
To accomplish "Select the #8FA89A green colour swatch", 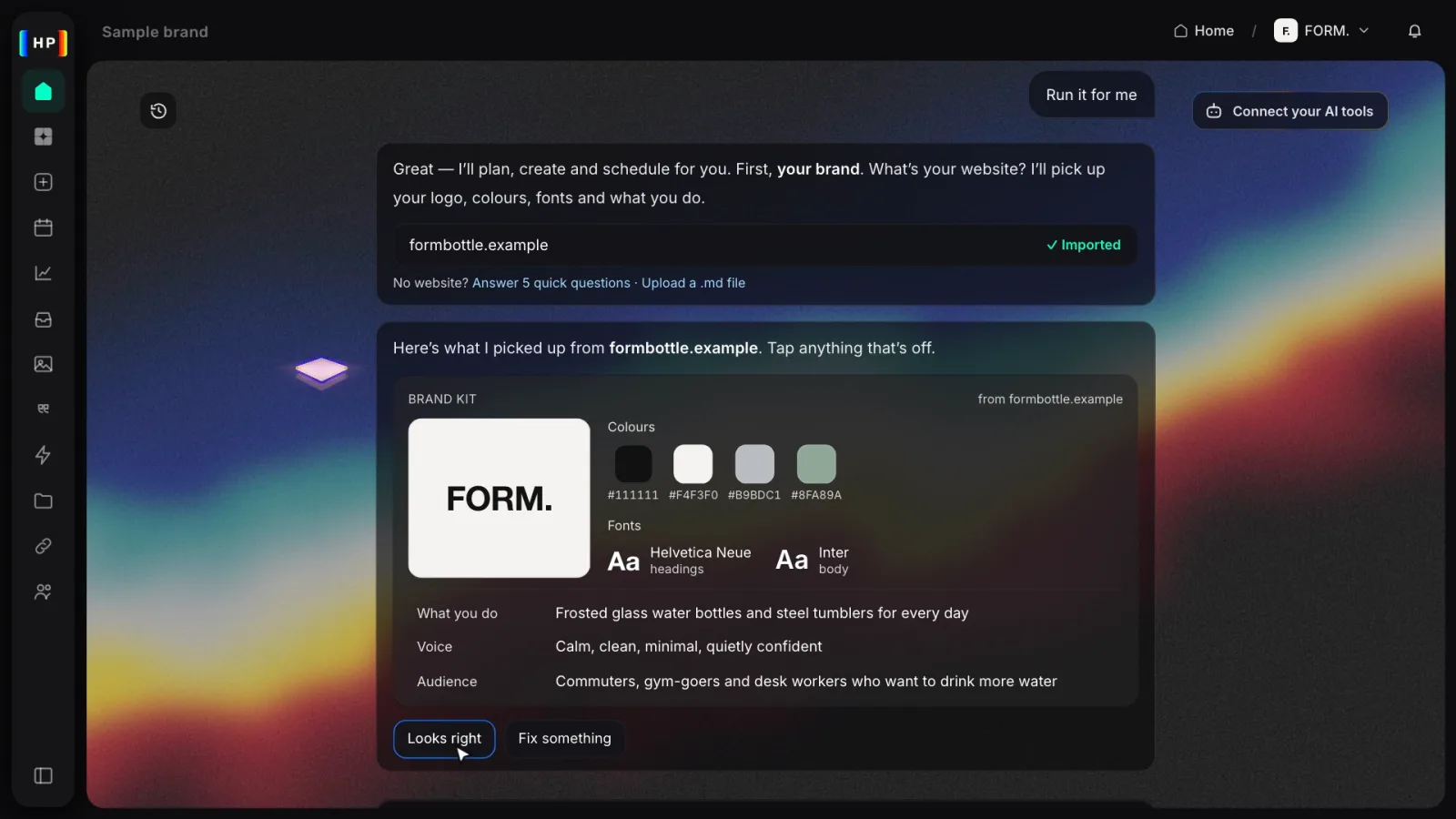I will tap(816, 464).
